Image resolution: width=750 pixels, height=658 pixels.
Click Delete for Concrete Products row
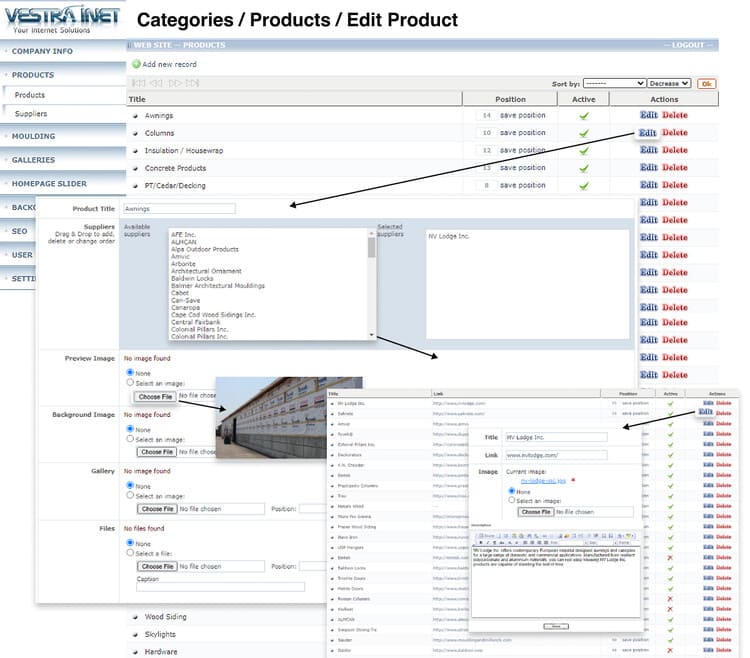(675, 168)
